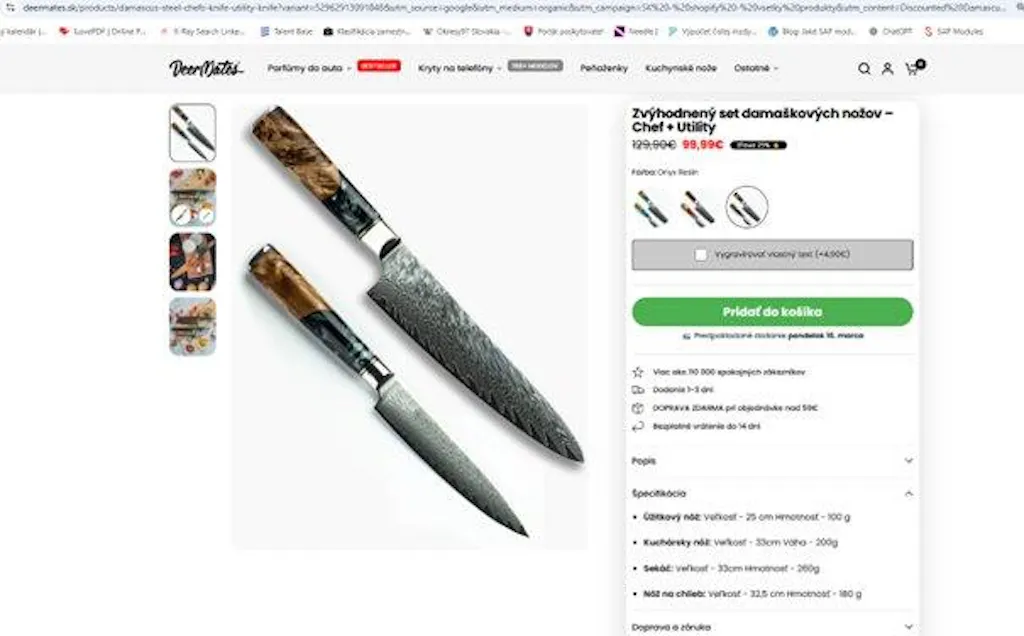Viewport: 1024px width, 636px height.
Task: Go to the Peňaženky link
Action: coord(603,68)
